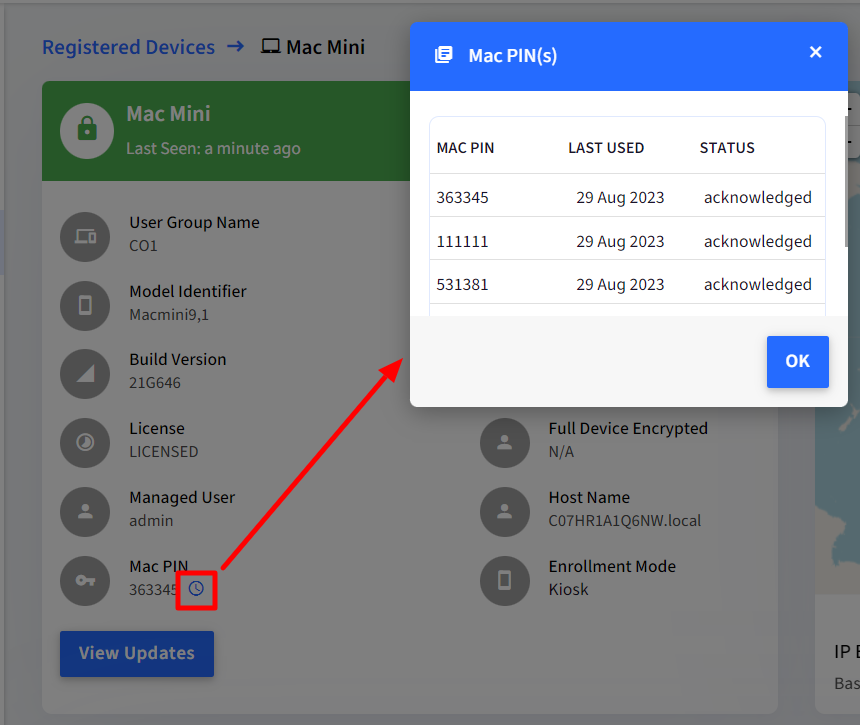Viewport: 860px width, 725px height.
Task: Click the Full Device Encrypted icon
Action: [505, 443]
